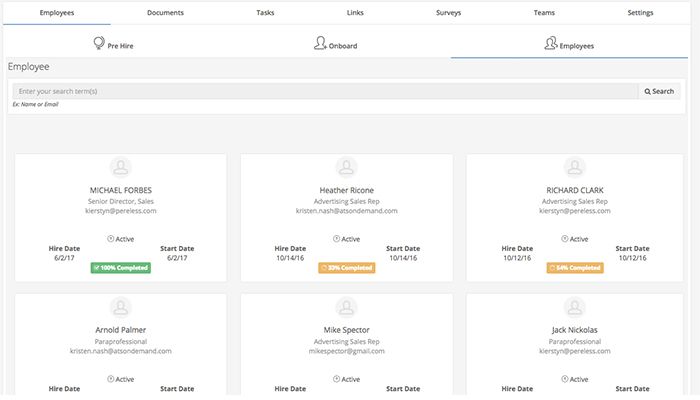Click Michael Forbes' profile avatar icon
The height and width of the screenshot is (400, 700).
120,168
